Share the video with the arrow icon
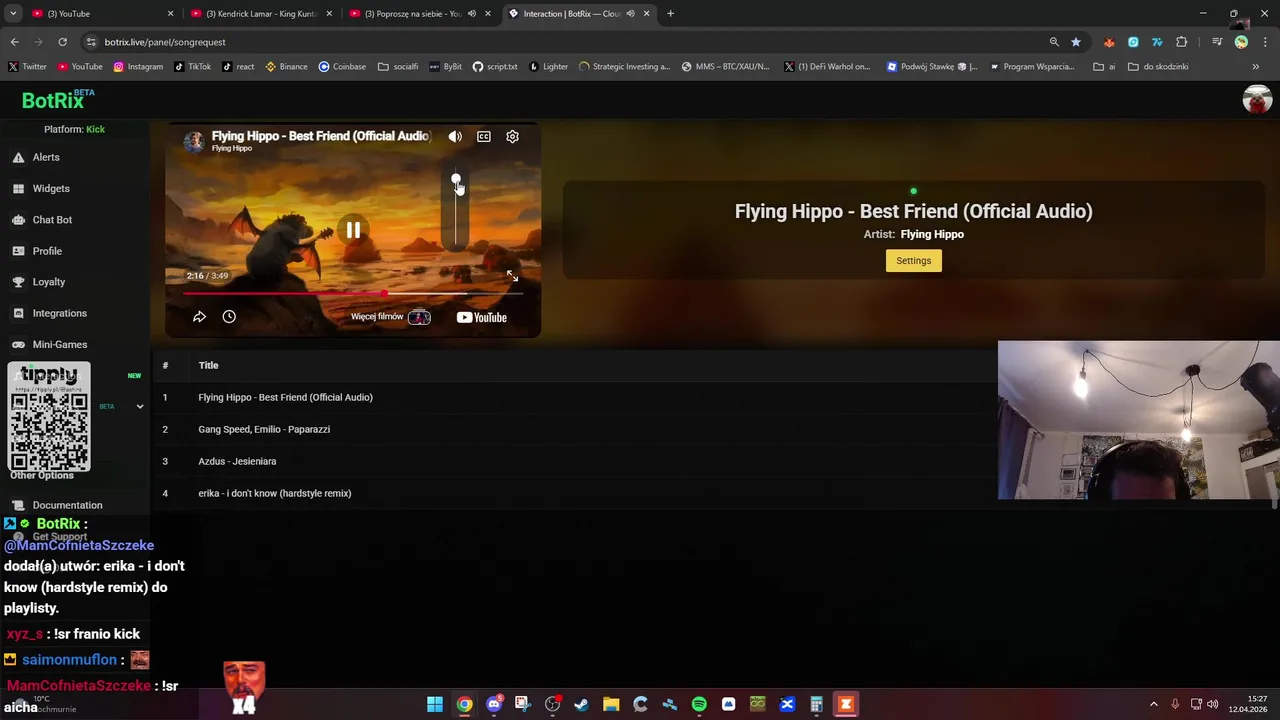The image size is (1280, 720). click(199, 317)
